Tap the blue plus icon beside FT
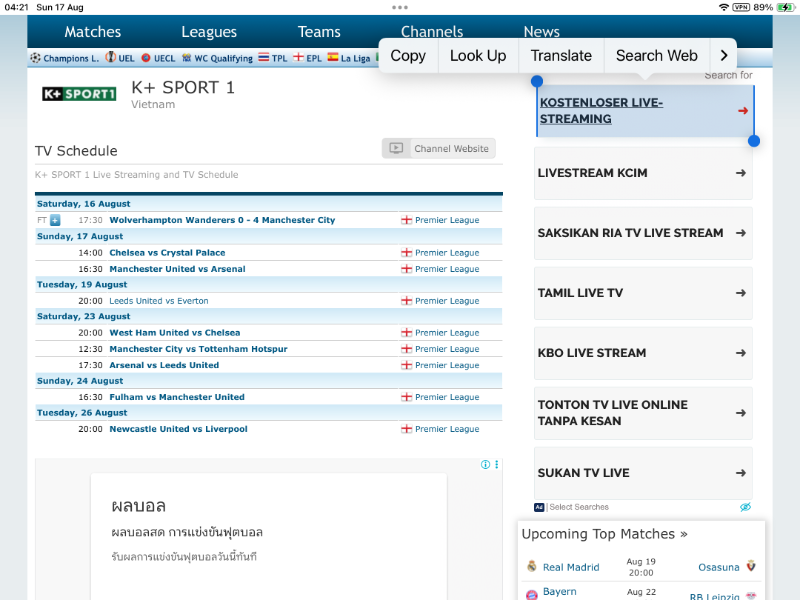 (55, 220)
